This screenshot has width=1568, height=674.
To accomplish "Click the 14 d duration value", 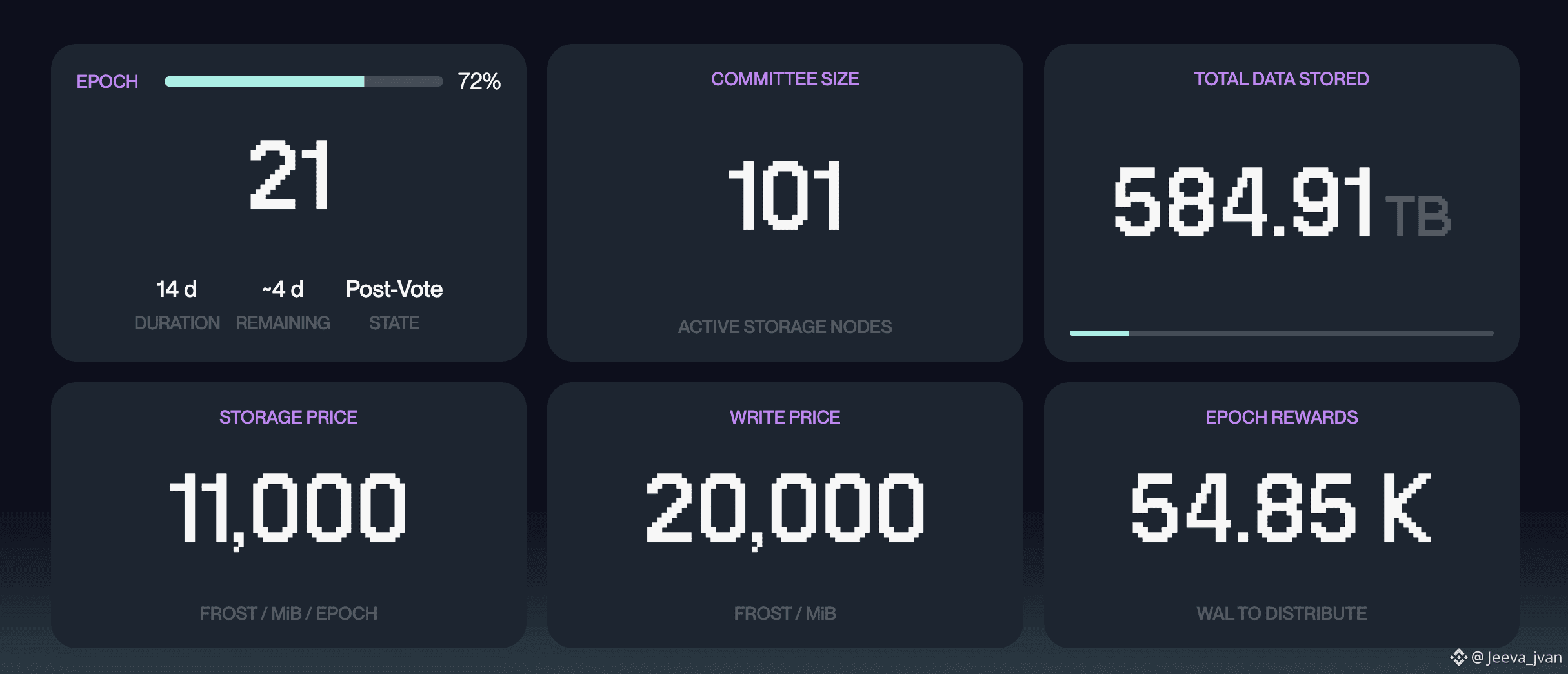I will 177,289.
